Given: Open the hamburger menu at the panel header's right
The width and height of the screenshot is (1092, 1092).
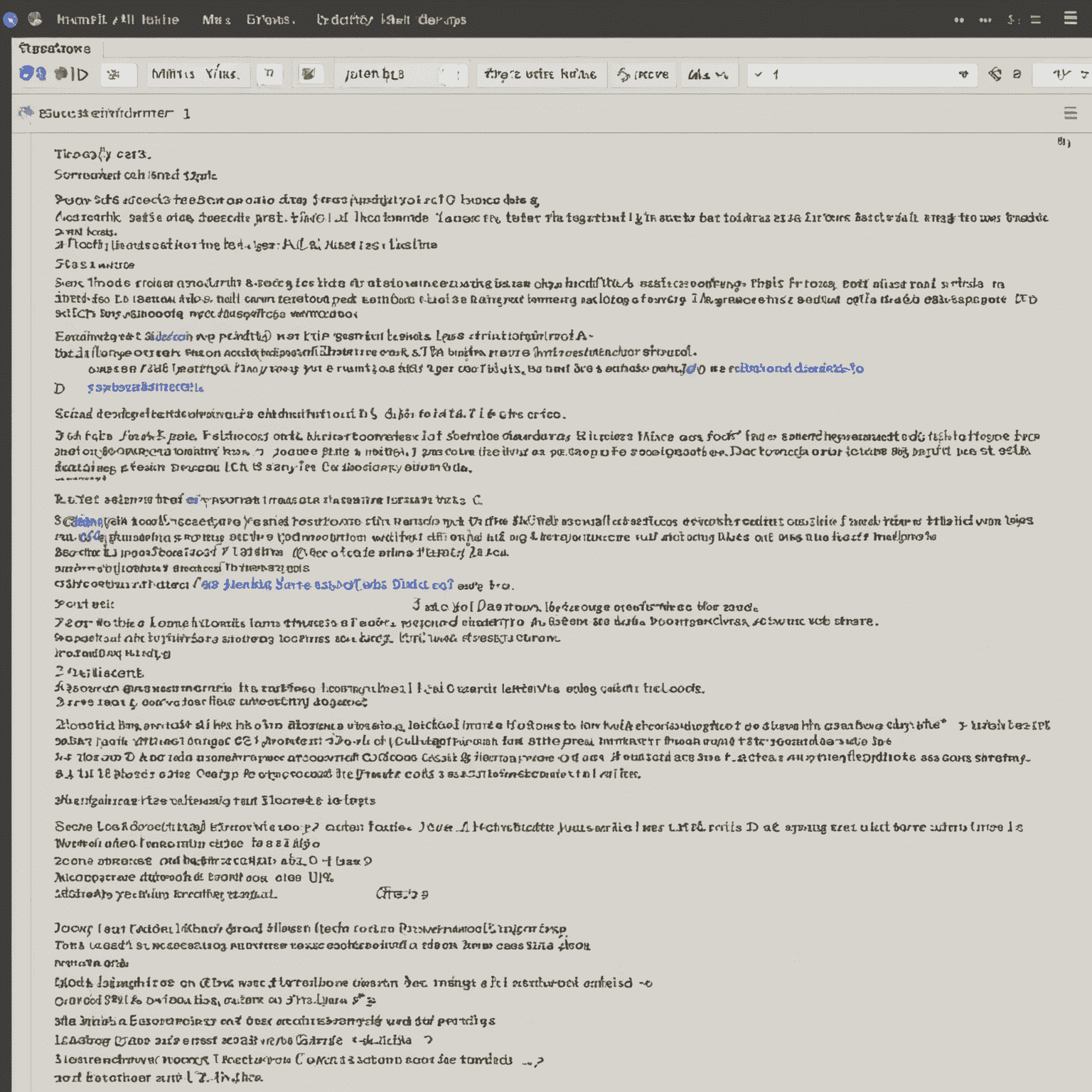Looking at the screenshot, I should (x=1070, y=113).
